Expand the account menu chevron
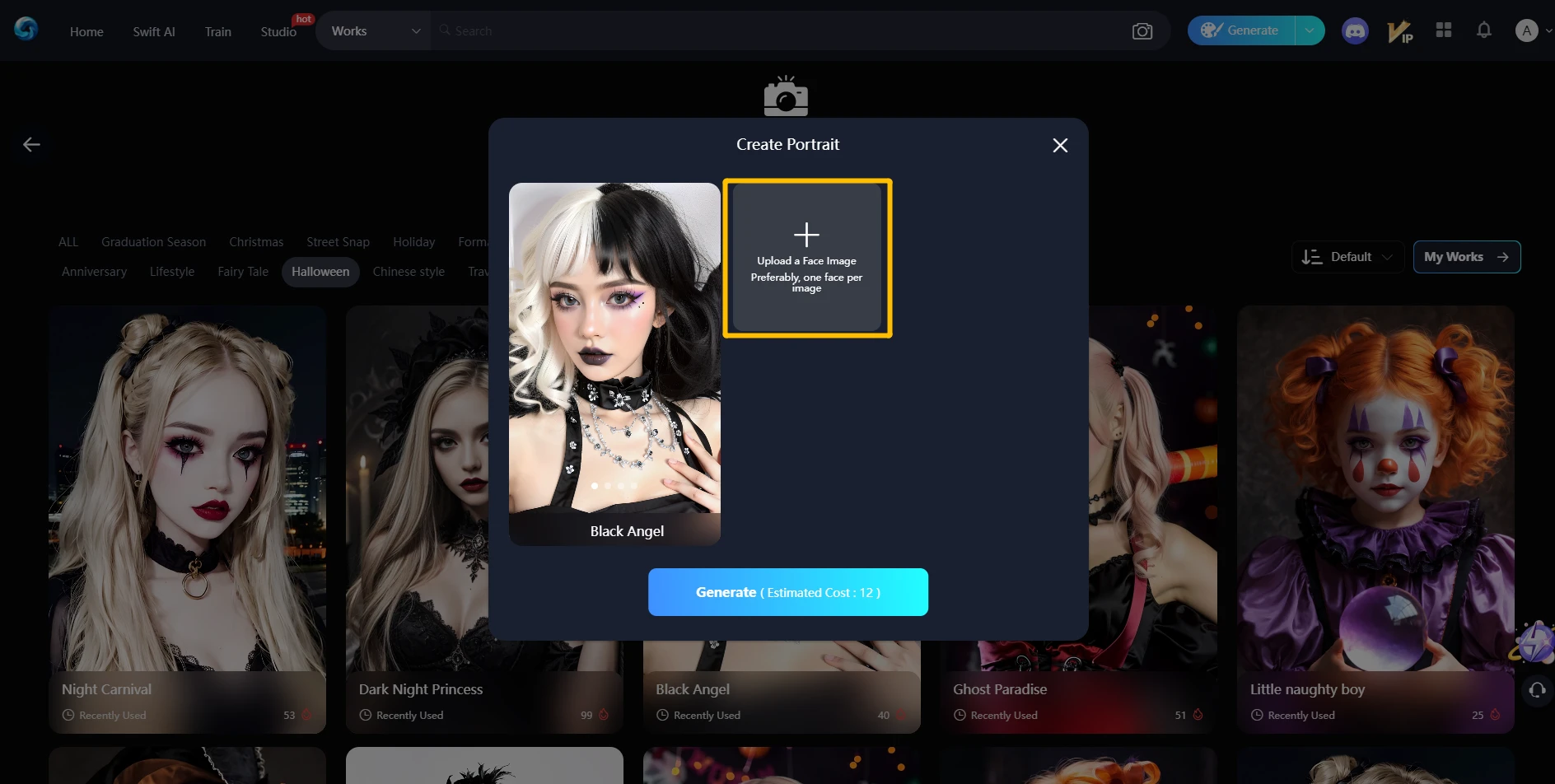The width and height of the screenshot is (1555, 784). click(1548, 31)
